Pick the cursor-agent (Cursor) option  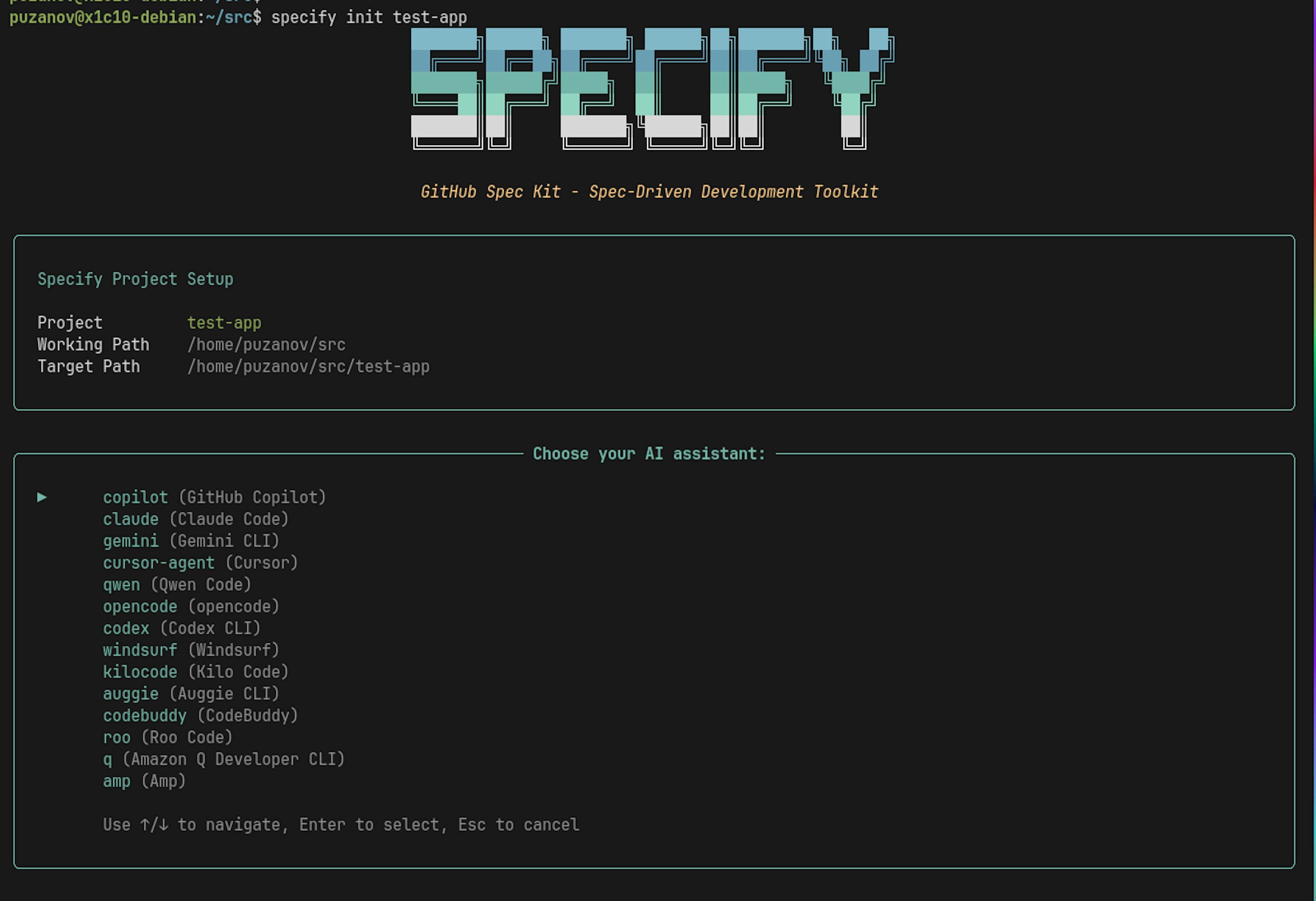(x=200, y=563)
